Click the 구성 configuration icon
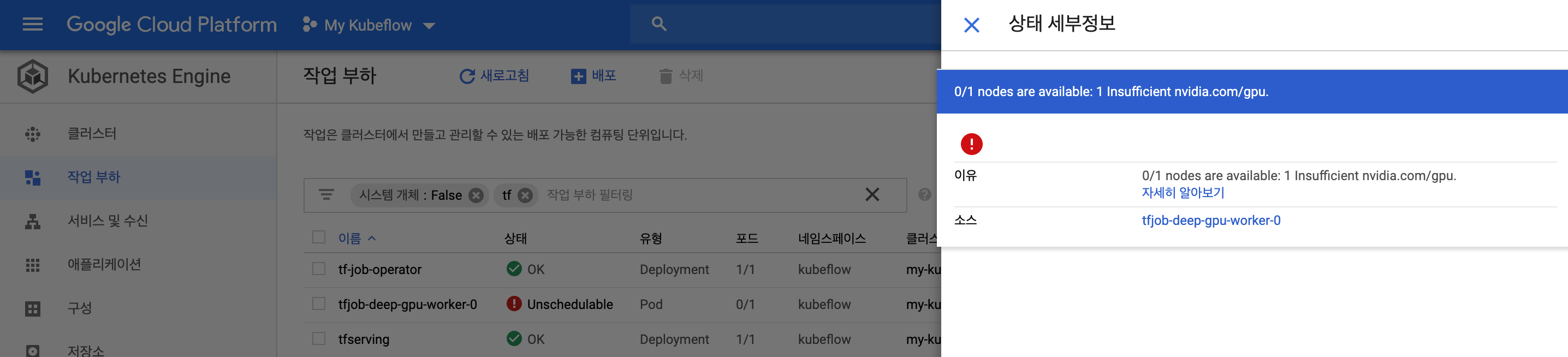Viewport: 1568px width, 357px height. tap(33, 309)
